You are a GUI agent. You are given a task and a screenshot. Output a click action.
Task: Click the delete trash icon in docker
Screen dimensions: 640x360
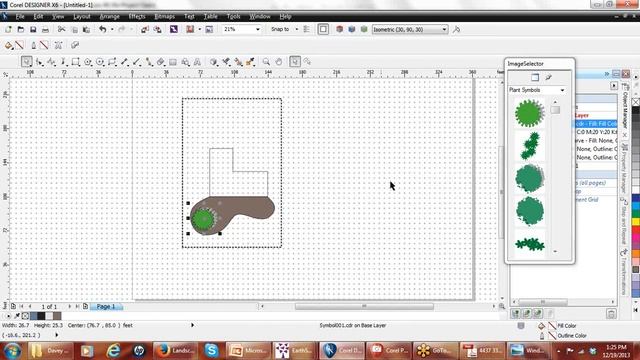611,313
